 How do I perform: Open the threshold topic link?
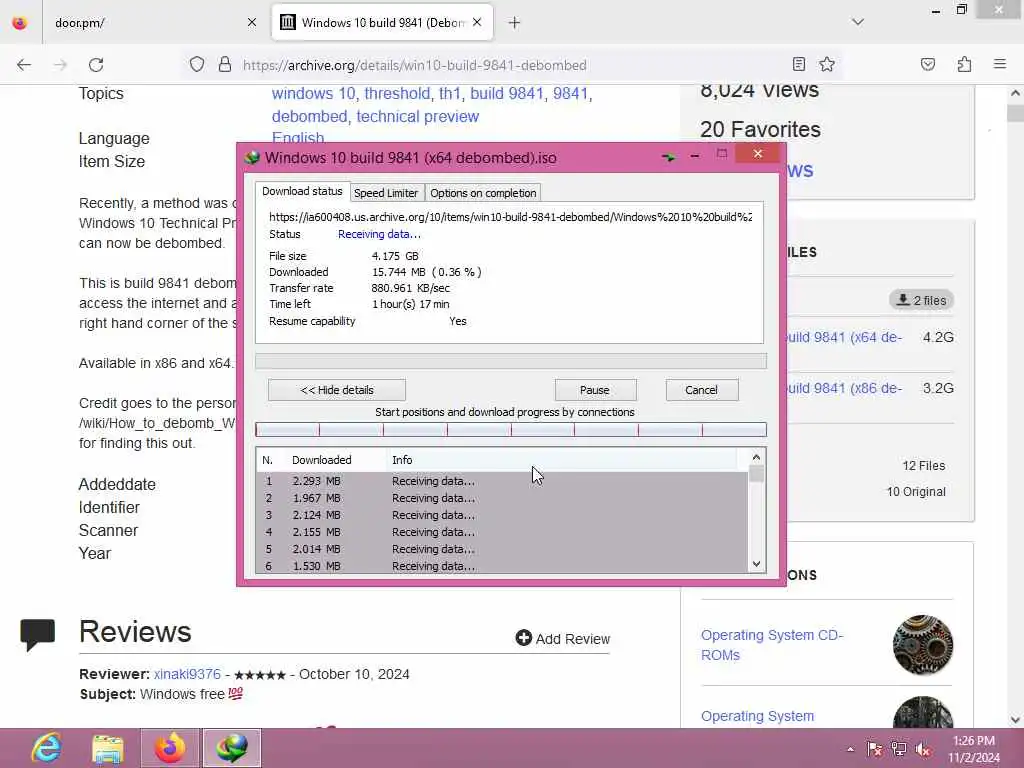(397, 93)
